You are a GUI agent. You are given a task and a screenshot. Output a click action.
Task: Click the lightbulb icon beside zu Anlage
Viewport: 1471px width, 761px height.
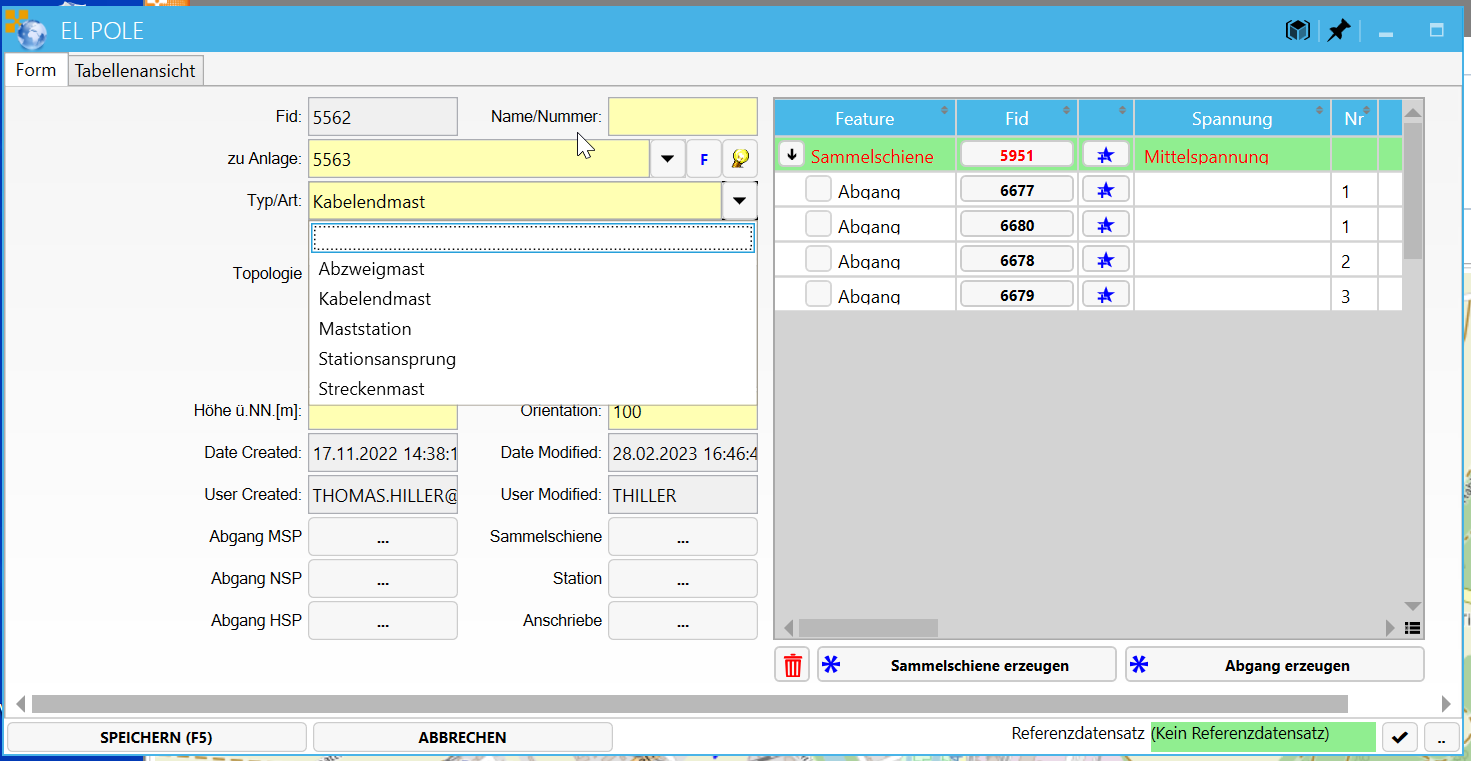coord(739,159)
